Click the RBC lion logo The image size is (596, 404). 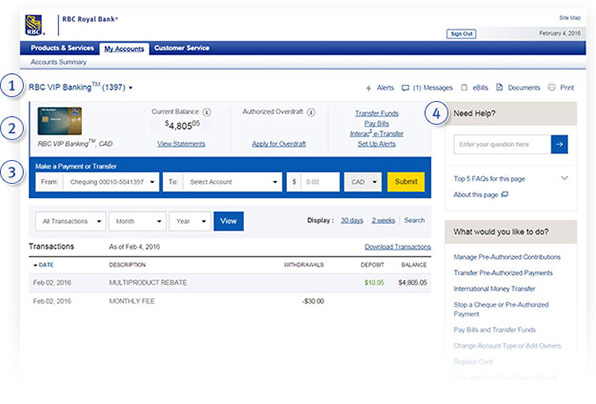[x=33, y=25]
